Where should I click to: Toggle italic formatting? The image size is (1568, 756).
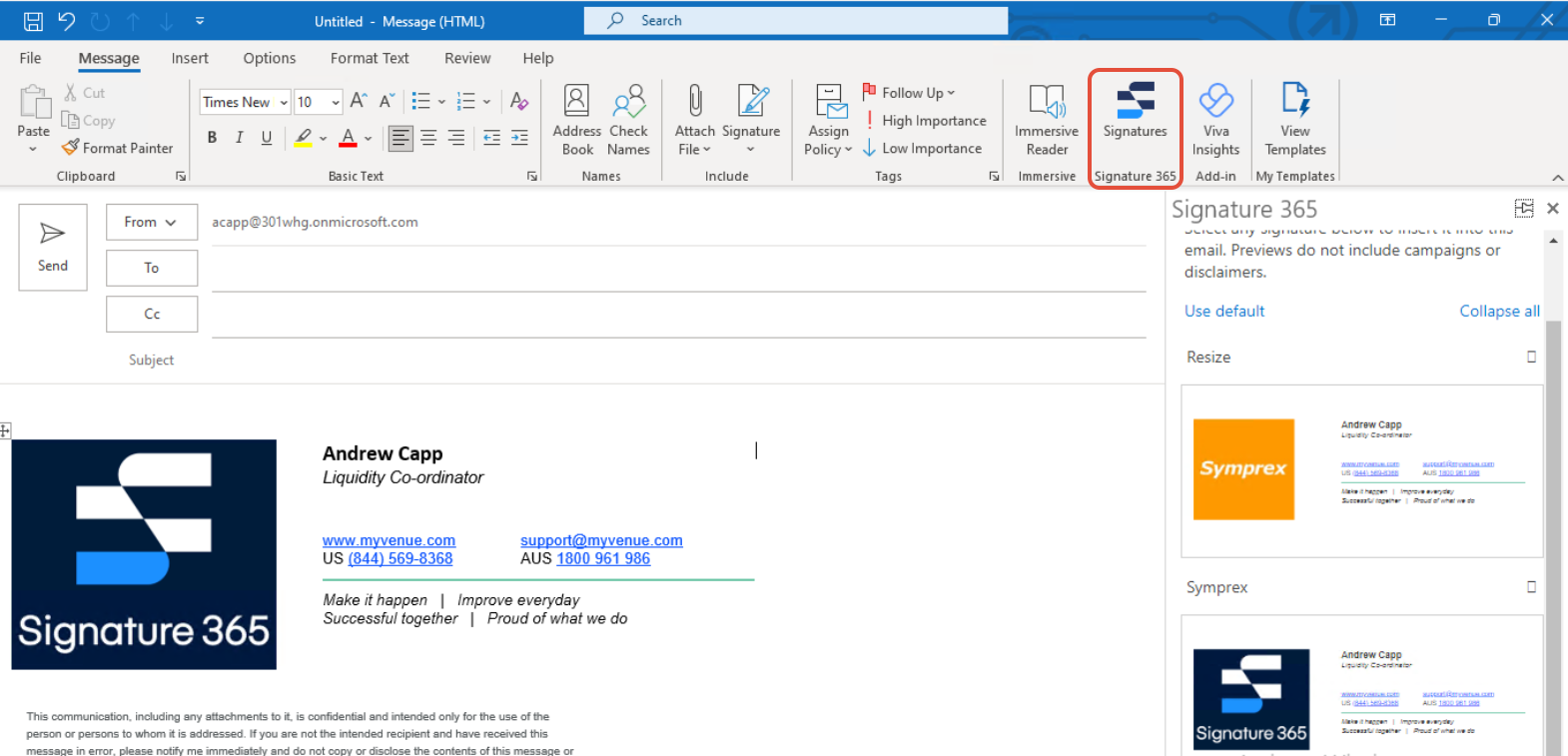coord(240,138)
